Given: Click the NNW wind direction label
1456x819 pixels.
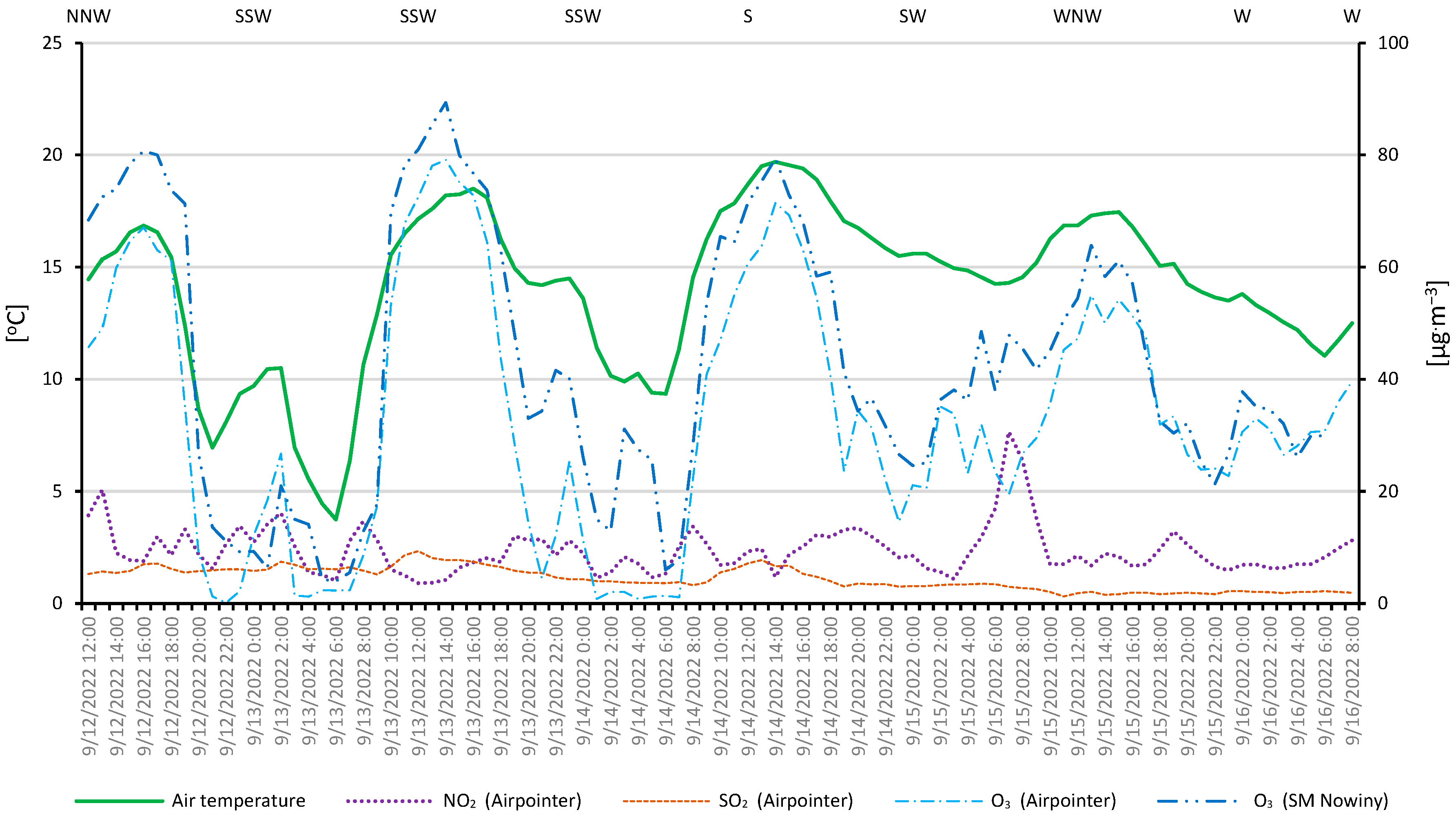Looking at the screenshot, I should (x=88, y=16).
